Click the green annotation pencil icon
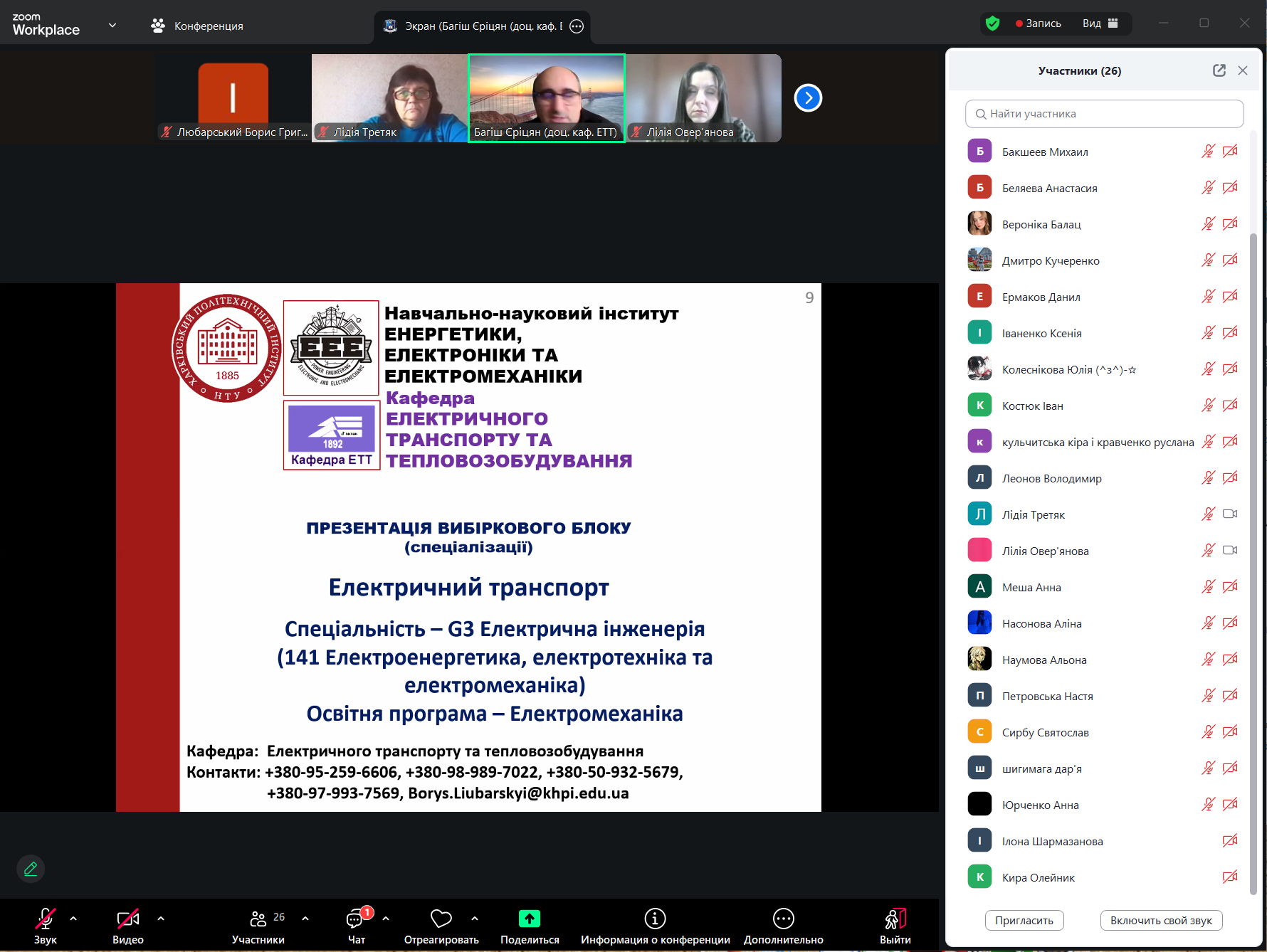1267x952 pixels. [31, 869]
